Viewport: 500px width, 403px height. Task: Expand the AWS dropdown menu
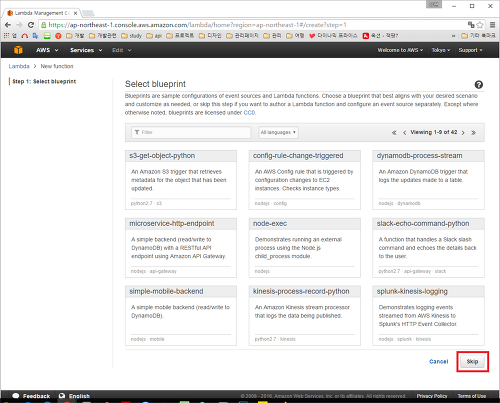47,50
